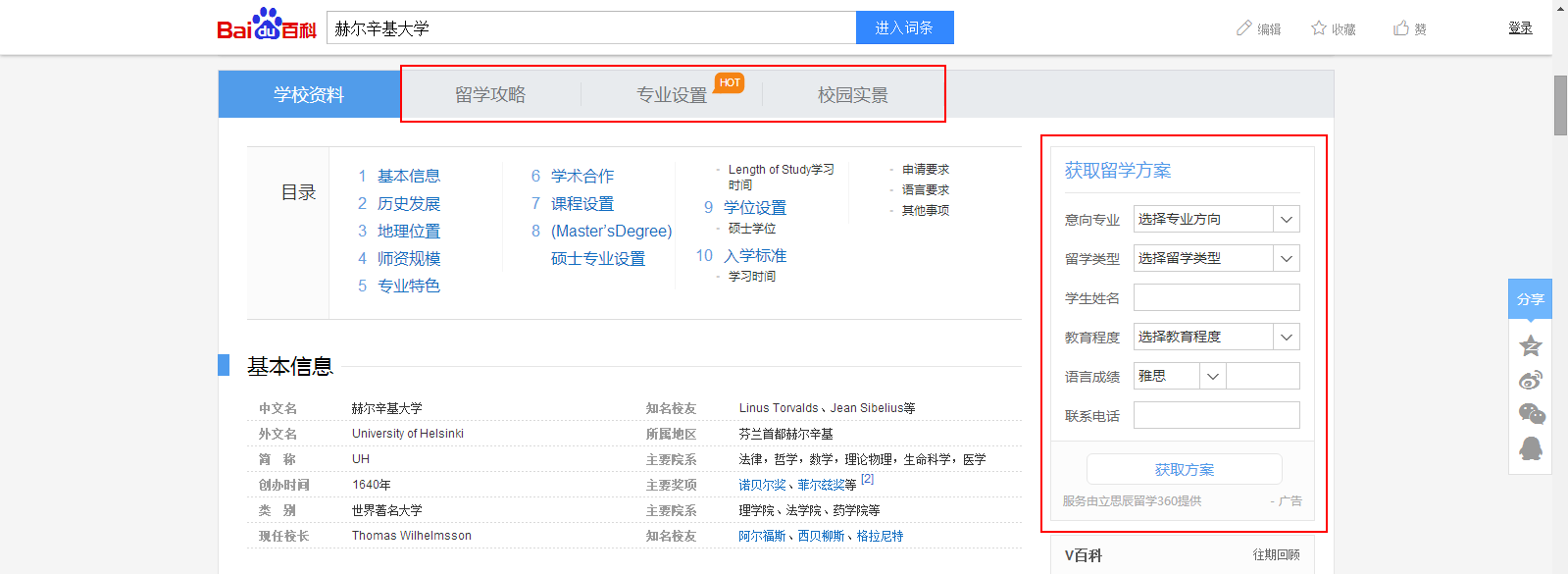The height and width of the screenshot is (574, 1568).
Task: Click the 登录 login link
Action: (1520, 28)
